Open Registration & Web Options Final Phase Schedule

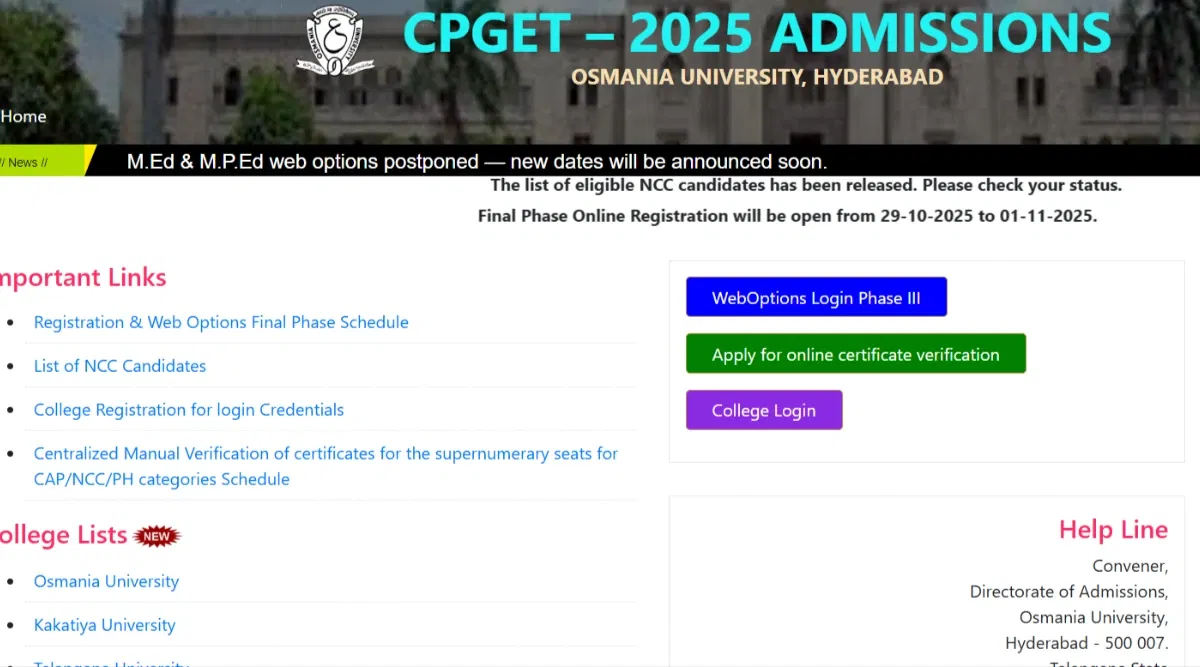pos(221,322)
